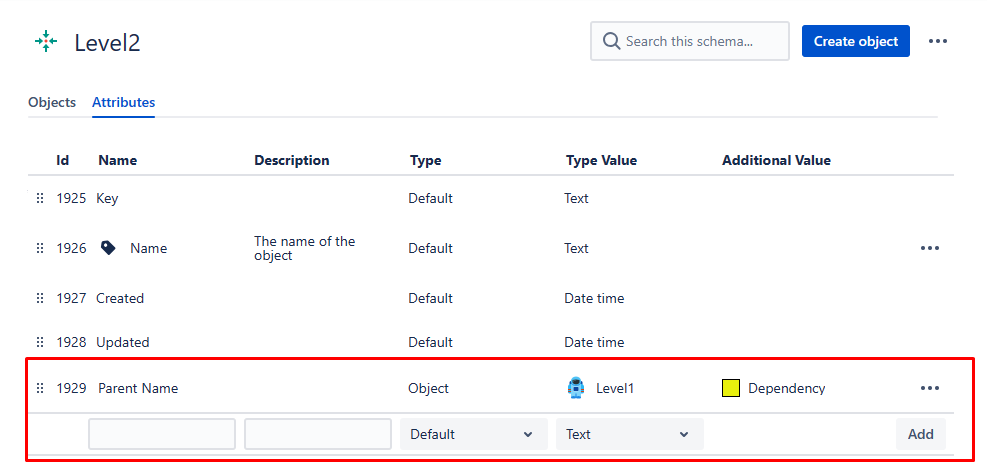Open the ellipsis menu for Name attribute
Image resolution: width=987 pixels, height=463 pixels.
click(930, 248)
